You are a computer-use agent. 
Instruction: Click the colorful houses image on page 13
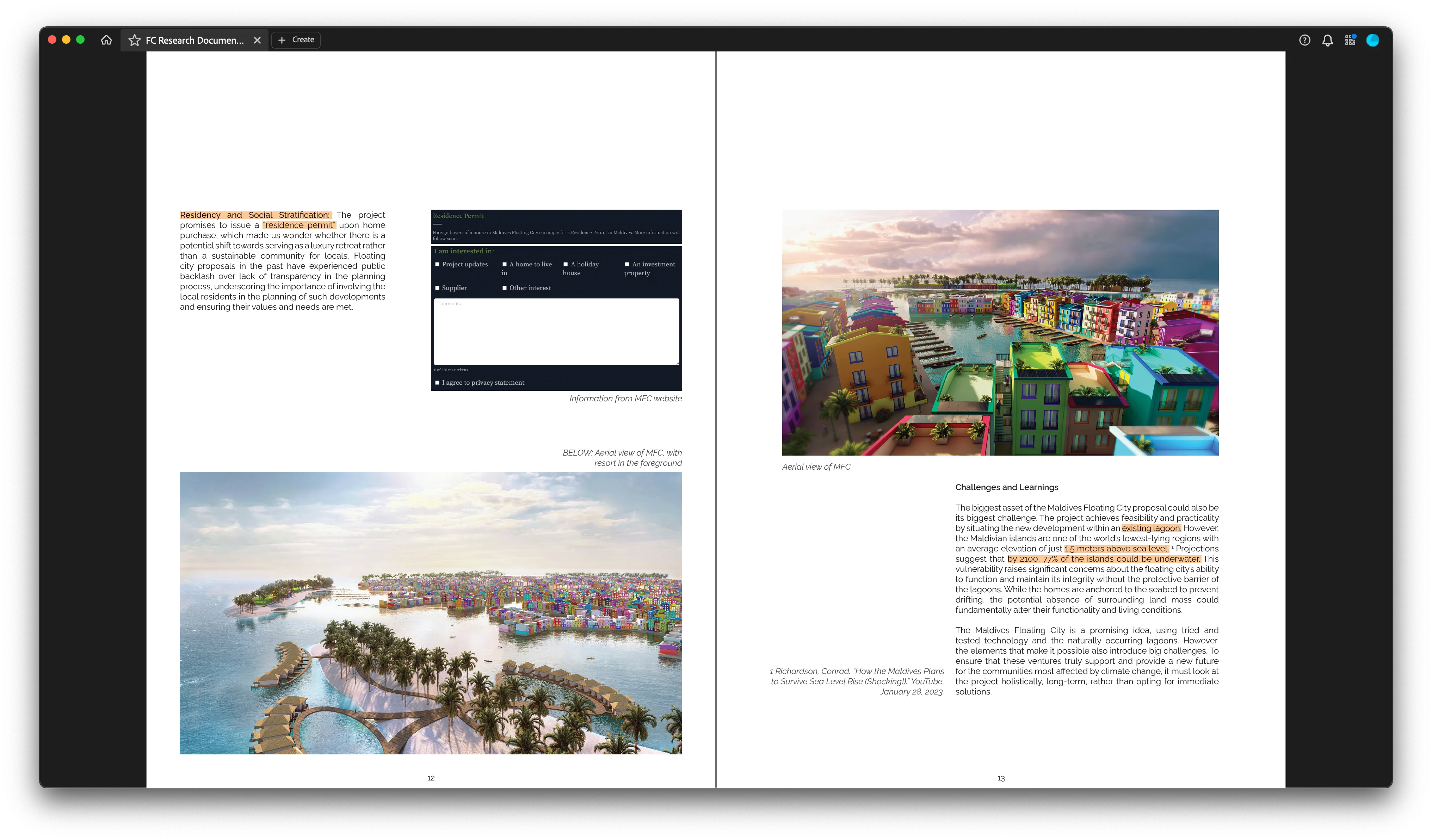pos(1000,333)
